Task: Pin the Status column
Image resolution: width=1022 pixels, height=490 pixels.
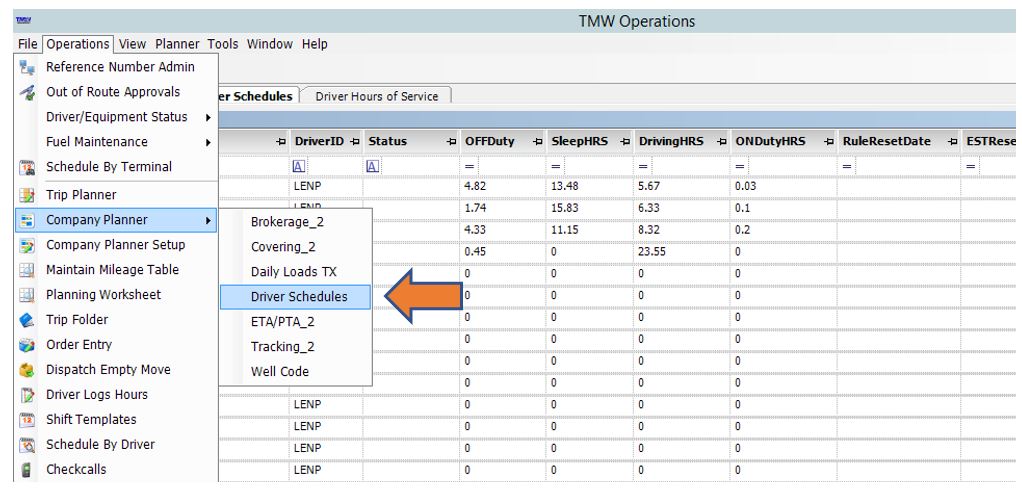Action: (x=451, y=141)
